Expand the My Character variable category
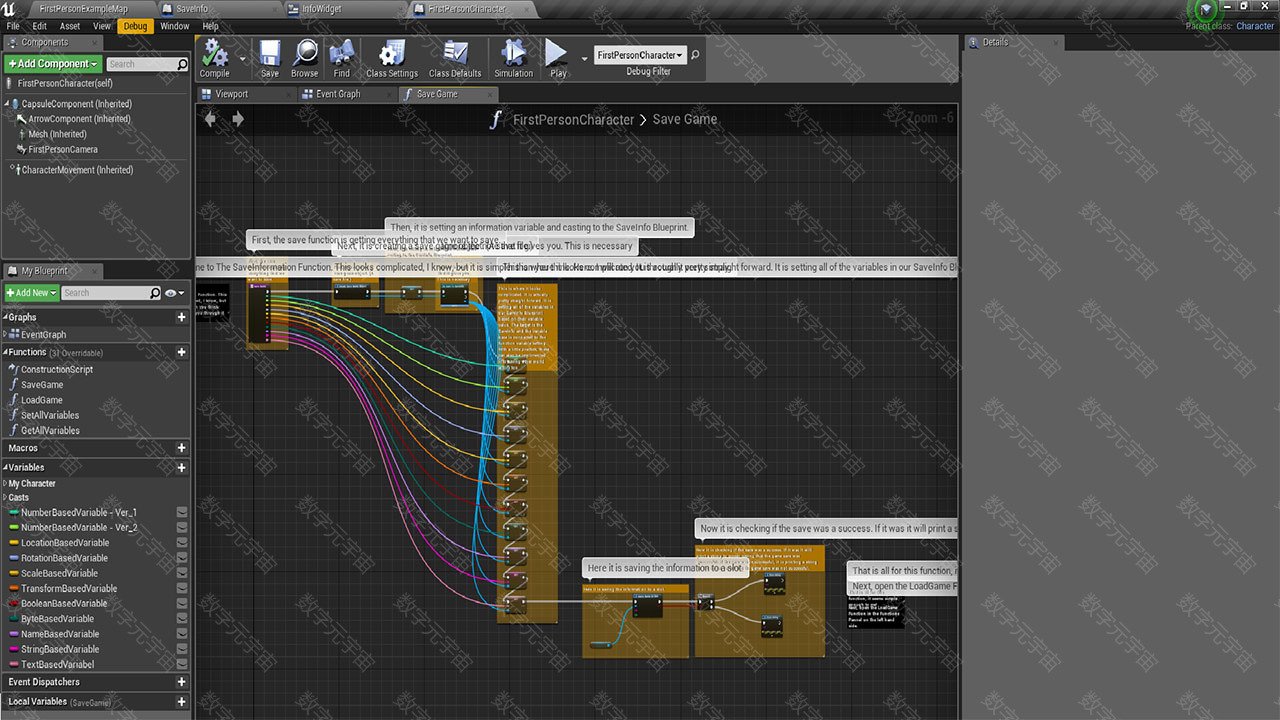The height and width of the screenshot is (720, 1280). tap(6, 483)
